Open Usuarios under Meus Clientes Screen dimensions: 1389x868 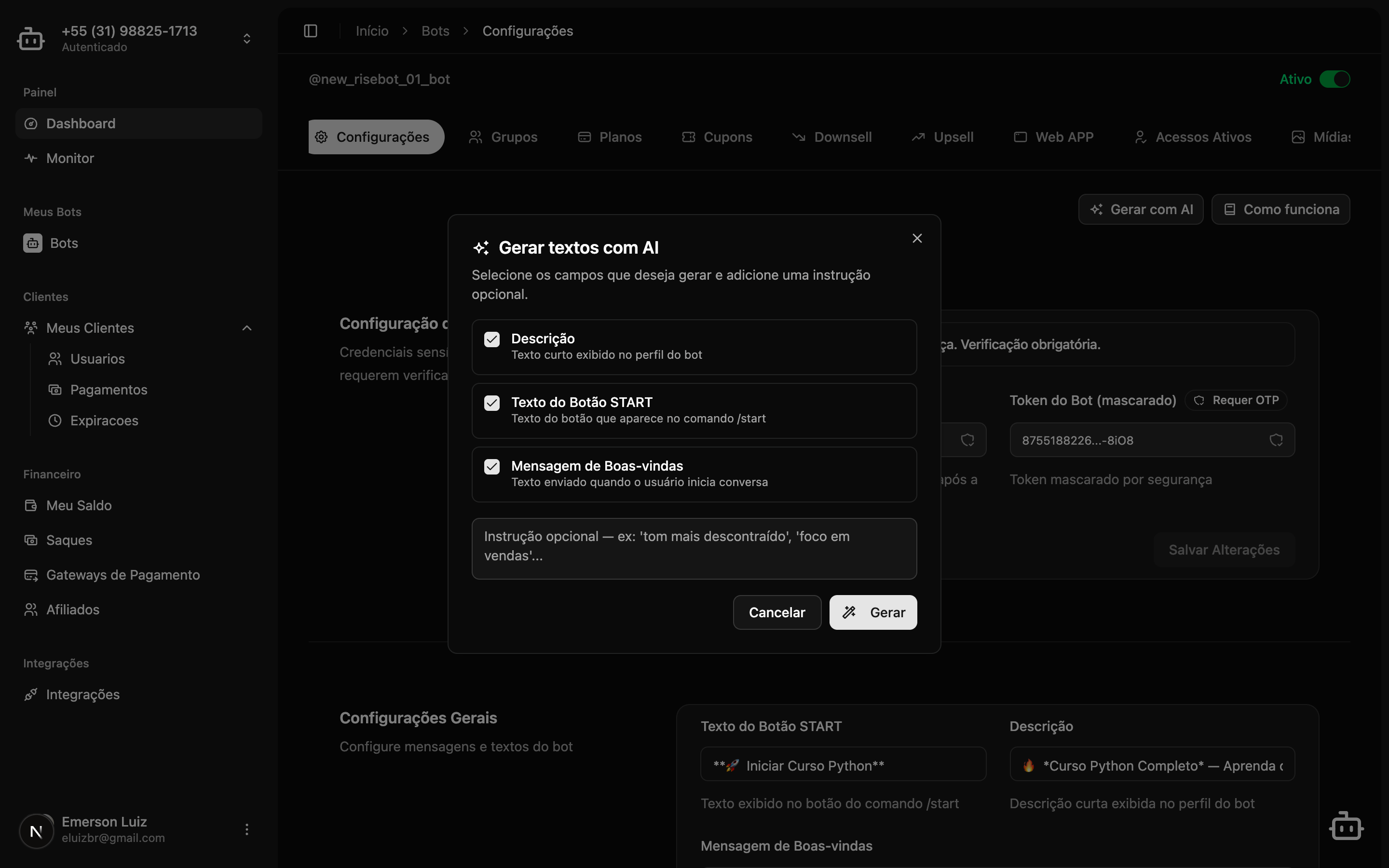coord(97,359)
